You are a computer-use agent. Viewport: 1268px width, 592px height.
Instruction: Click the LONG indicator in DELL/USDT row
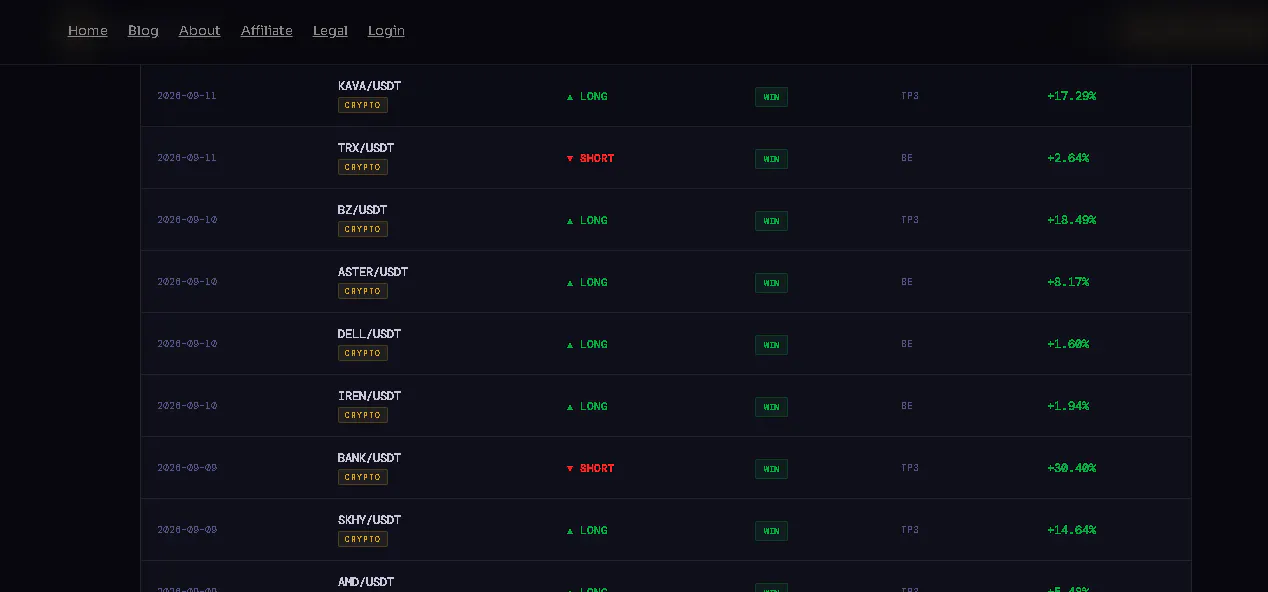coord(587,345)
